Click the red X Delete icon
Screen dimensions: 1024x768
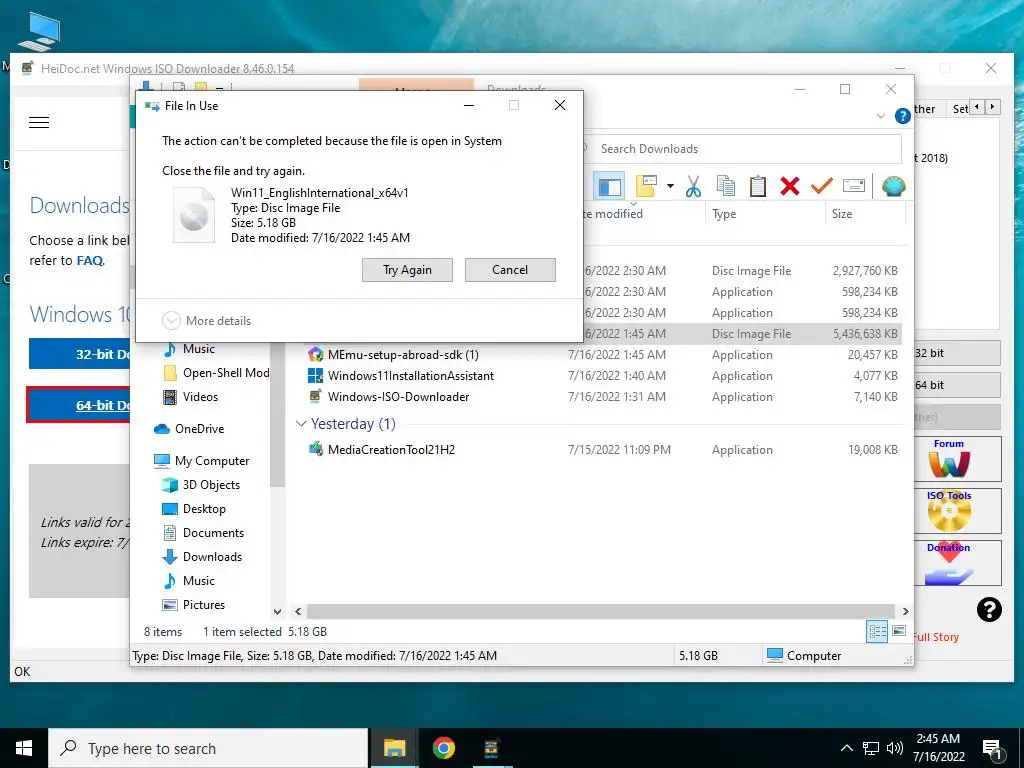point(790,186)
